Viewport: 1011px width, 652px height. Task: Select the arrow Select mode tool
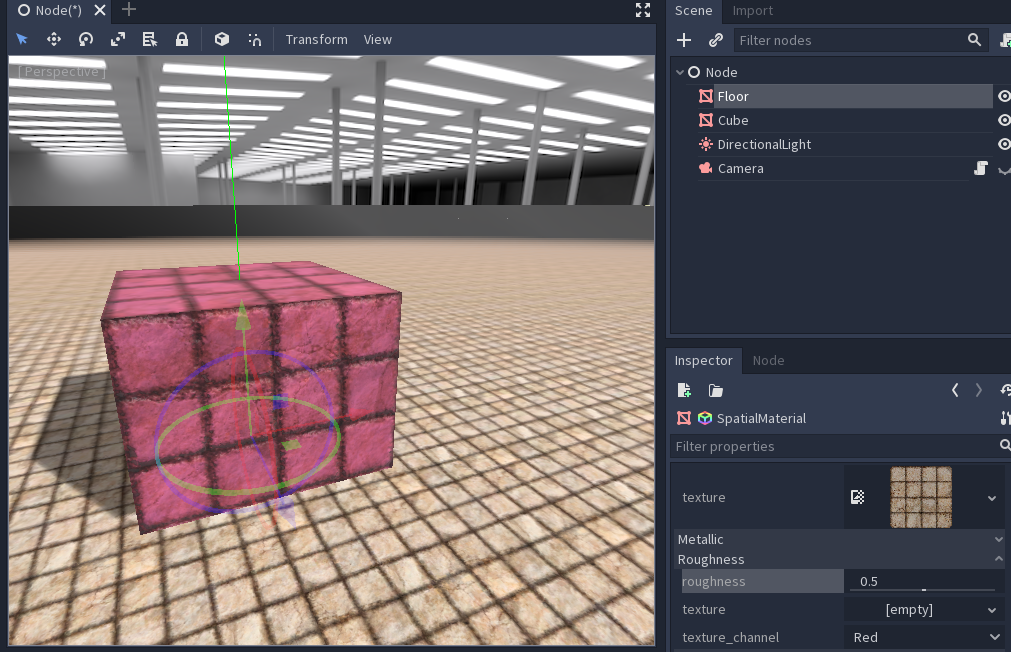click(x=22, y=39)
